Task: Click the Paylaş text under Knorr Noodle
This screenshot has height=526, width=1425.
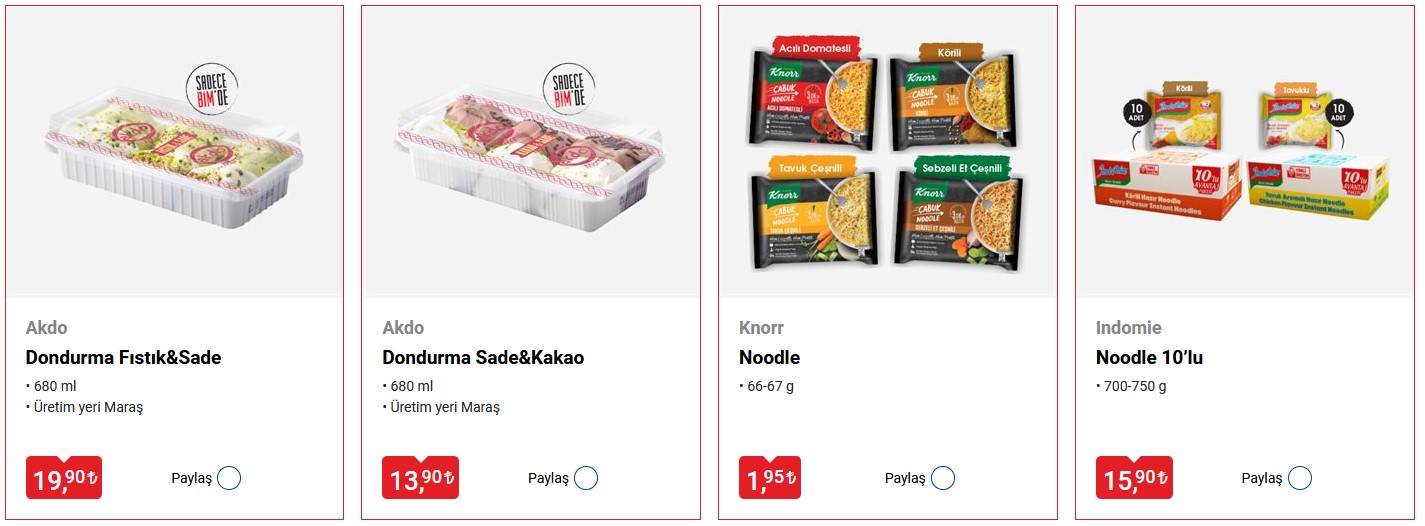Action: [905, 479]
